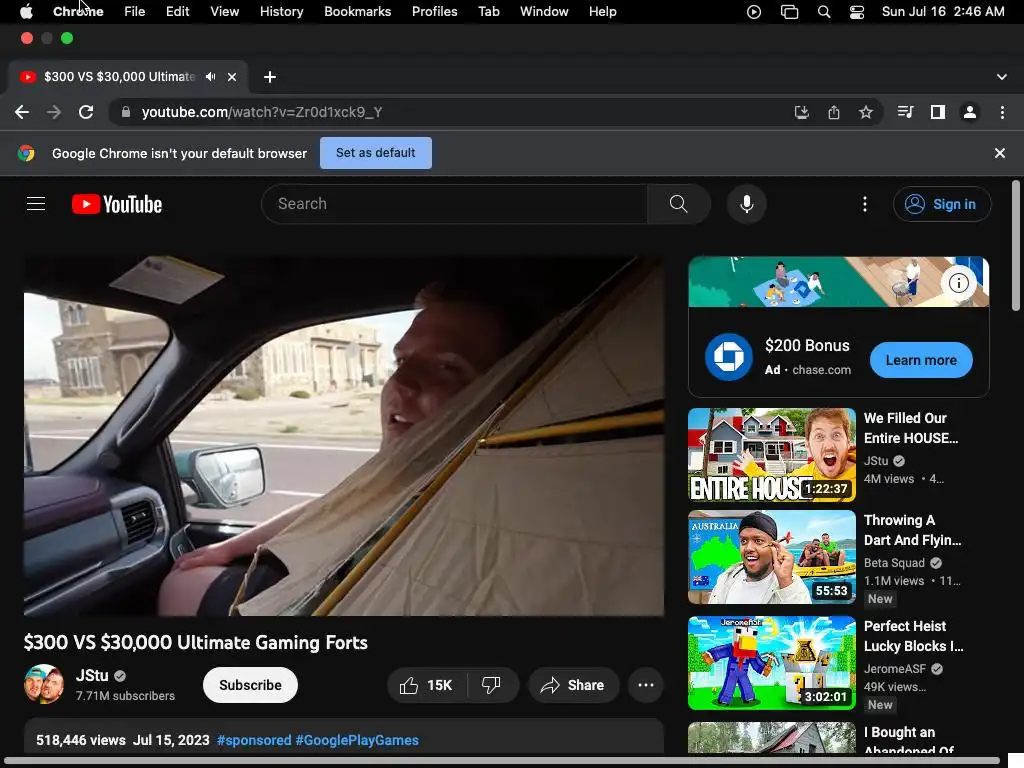
Task: Dismiss default browser notification bar
Action: tap(999, 153)
